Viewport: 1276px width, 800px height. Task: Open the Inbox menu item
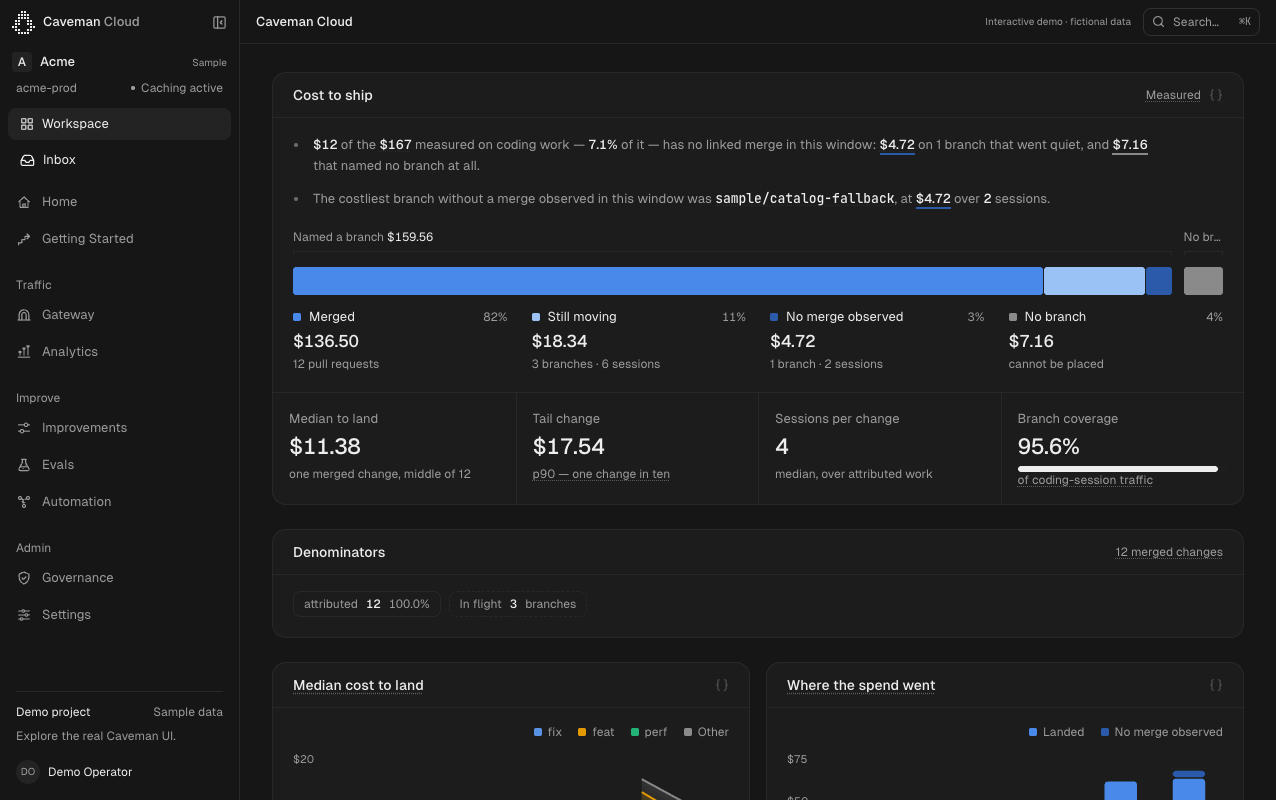(120, 160)
